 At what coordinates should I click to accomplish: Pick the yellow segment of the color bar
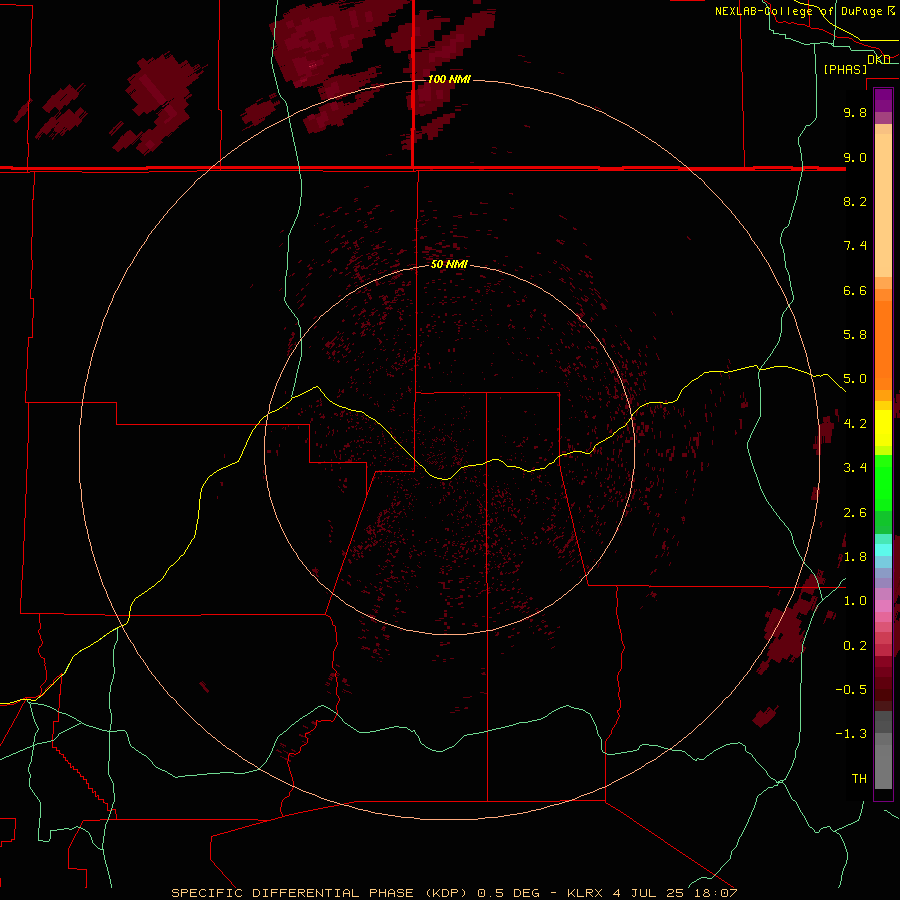(x=883, y=428)
